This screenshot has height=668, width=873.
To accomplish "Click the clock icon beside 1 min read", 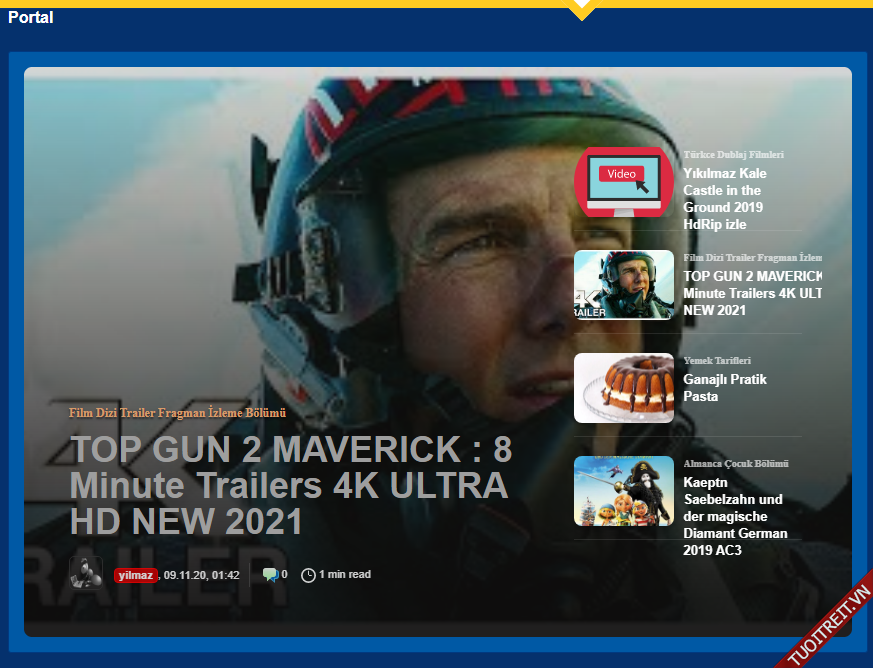I will tap(308, 575).
